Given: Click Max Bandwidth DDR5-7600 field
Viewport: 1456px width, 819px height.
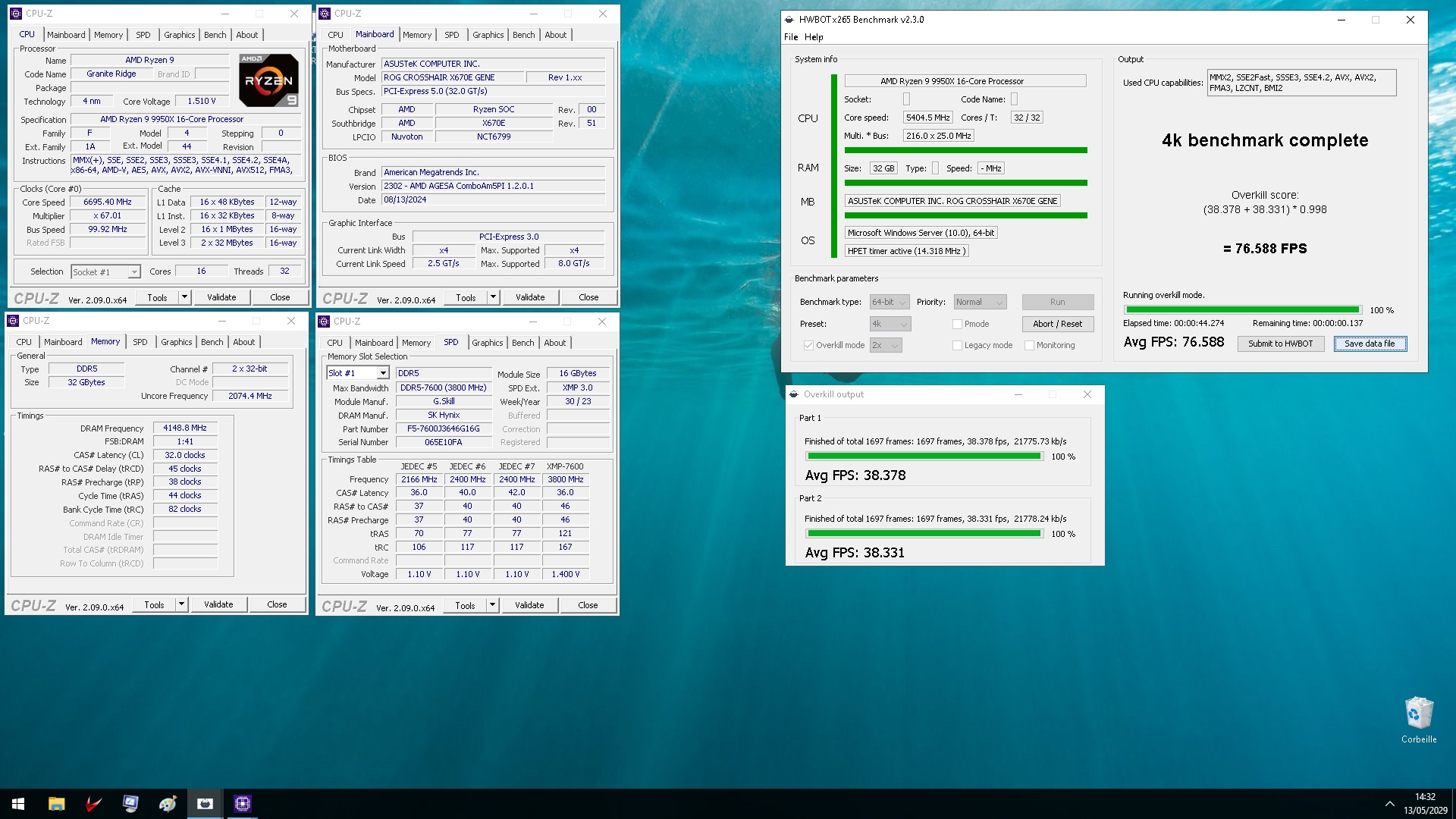Looking at the screenshot, I should pos(444,388).
